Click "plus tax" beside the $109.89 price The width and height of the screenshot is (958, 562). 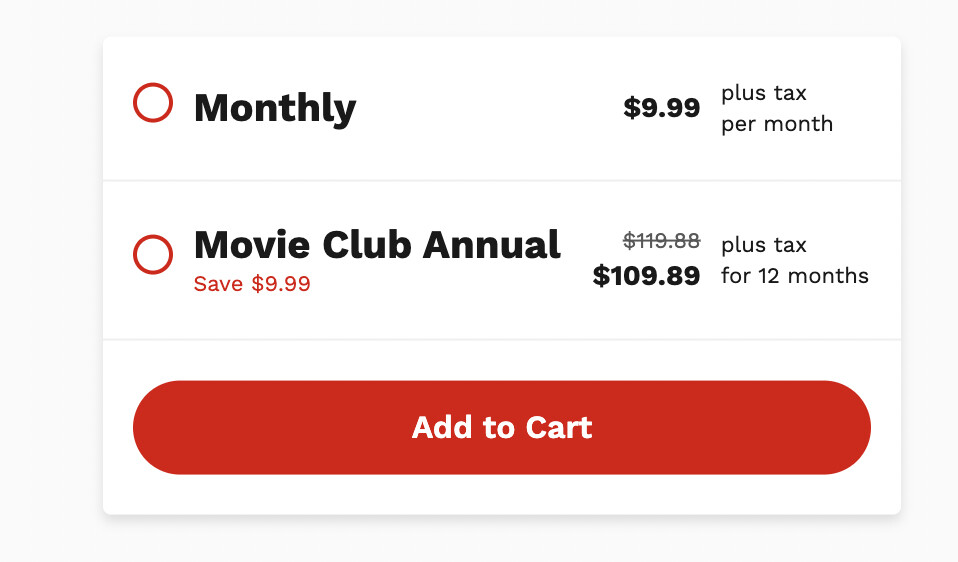(763, 245)
